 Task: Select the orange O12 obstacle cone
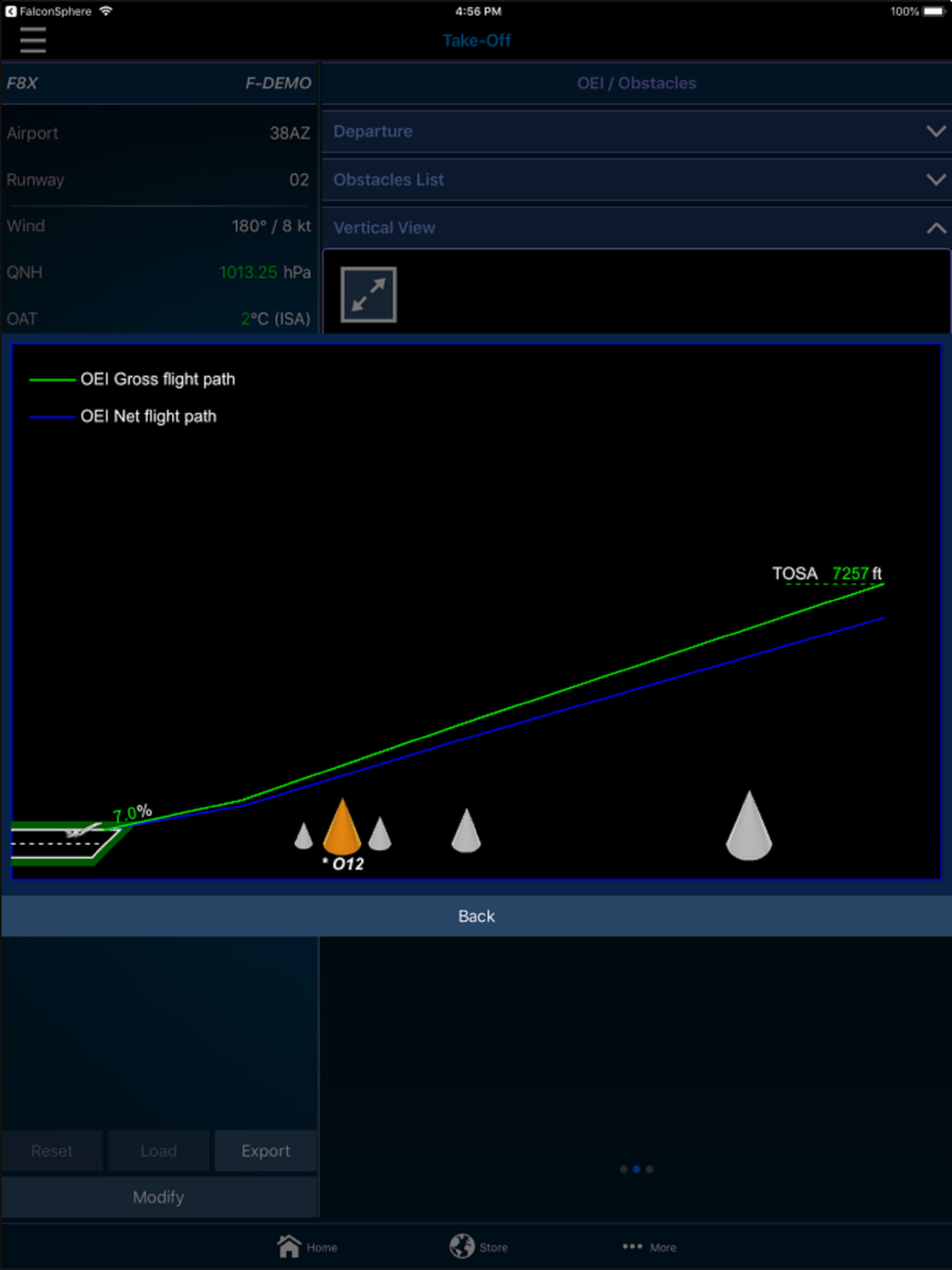click(342, 825)
